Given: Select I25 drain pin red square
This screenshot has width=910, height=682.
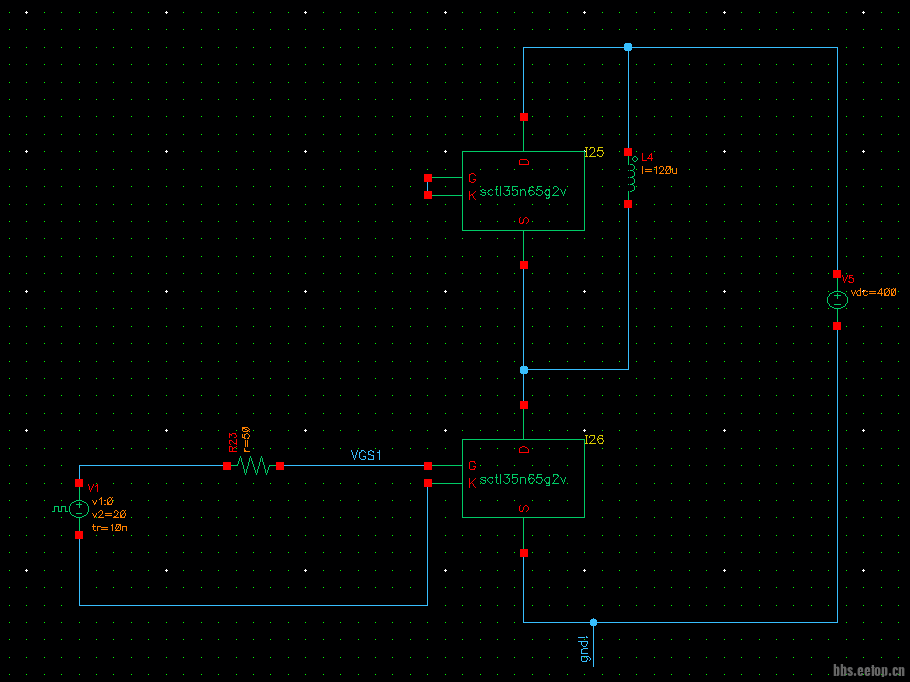Looking at the screenshot, I should click(523, 117).
